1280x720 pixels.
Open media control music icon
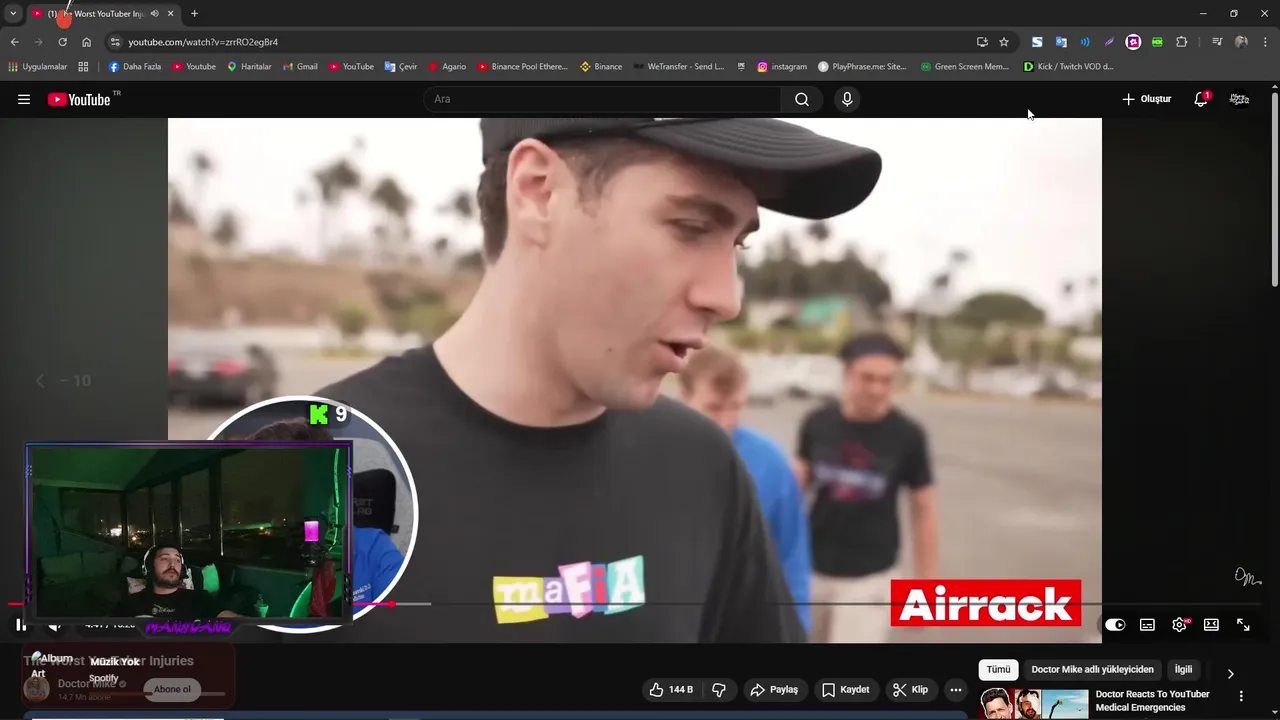click(1217, 42)
